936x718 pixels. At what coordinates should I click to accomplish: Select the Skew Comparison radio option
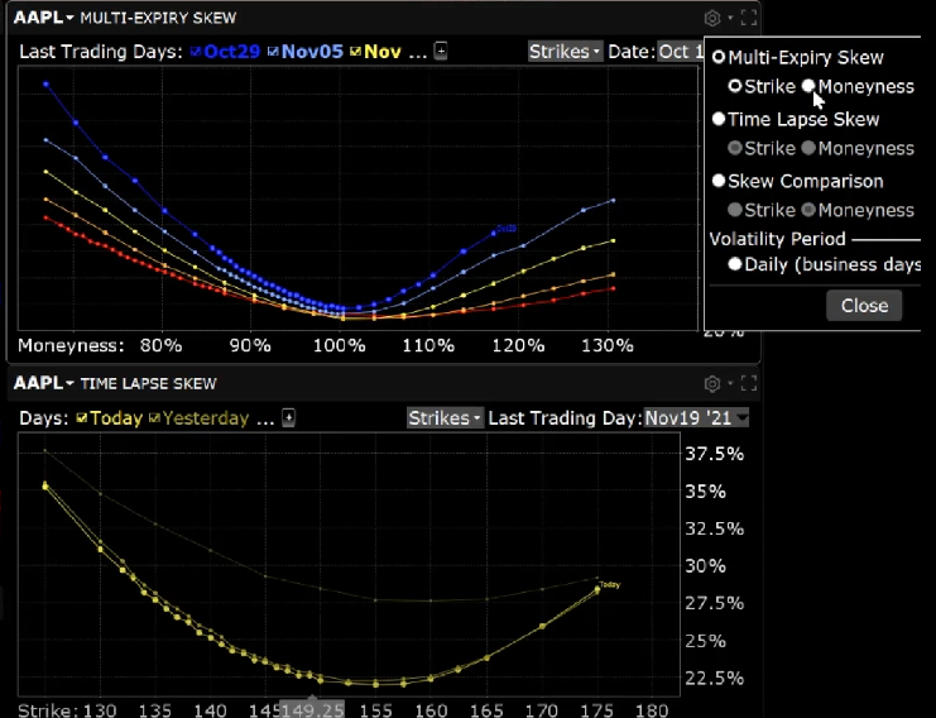[719, 181]
